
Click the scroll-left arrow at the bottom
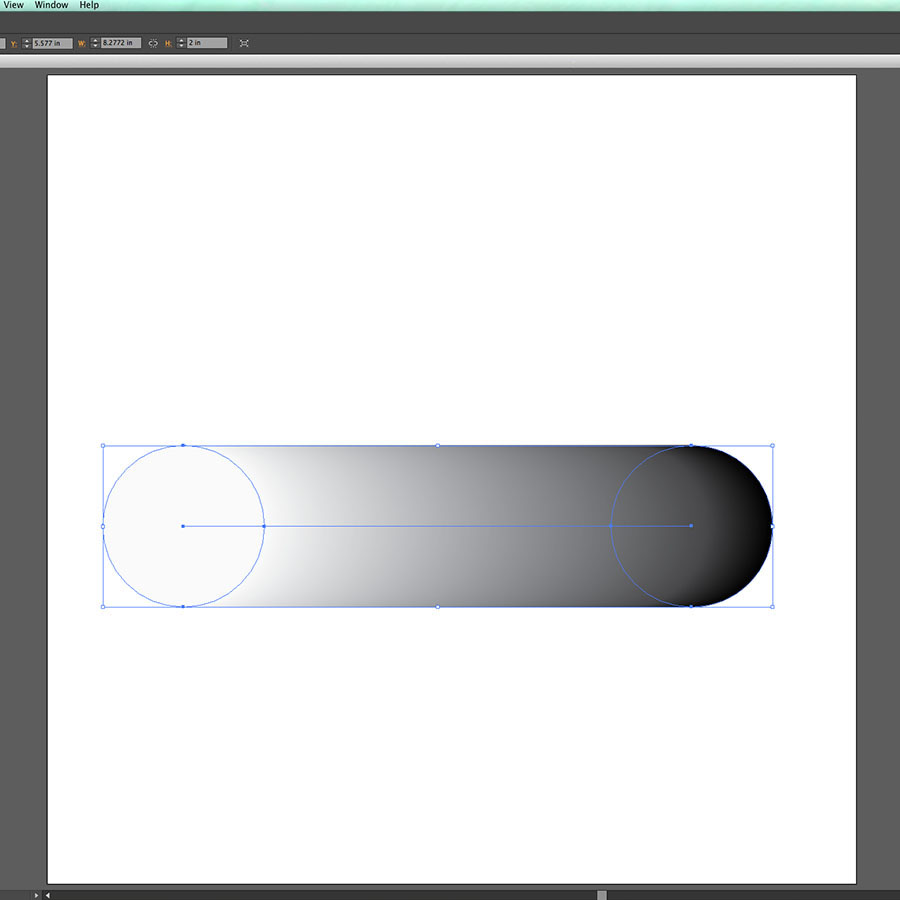point(48,895)
